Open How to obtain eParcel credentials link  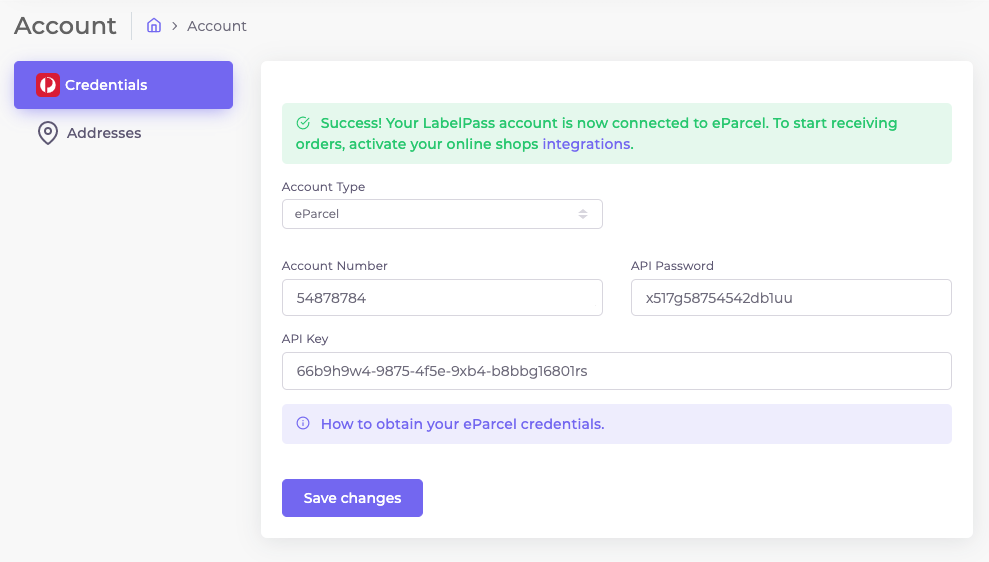coord(462,424)
